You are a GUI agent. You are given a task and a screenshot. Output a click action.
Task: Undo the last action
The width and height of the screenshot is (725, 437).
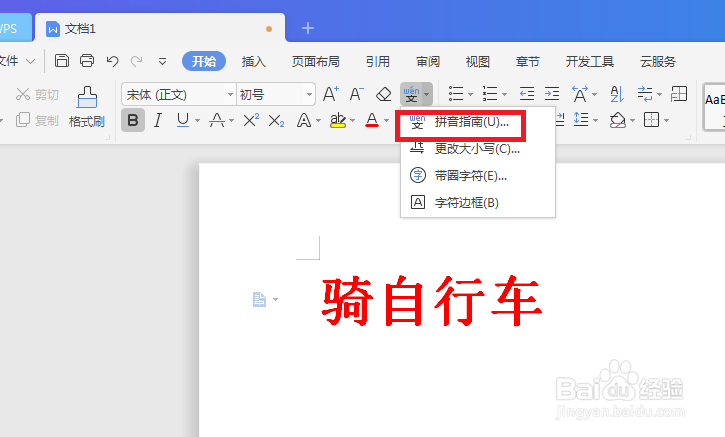(x=112, y=61)
